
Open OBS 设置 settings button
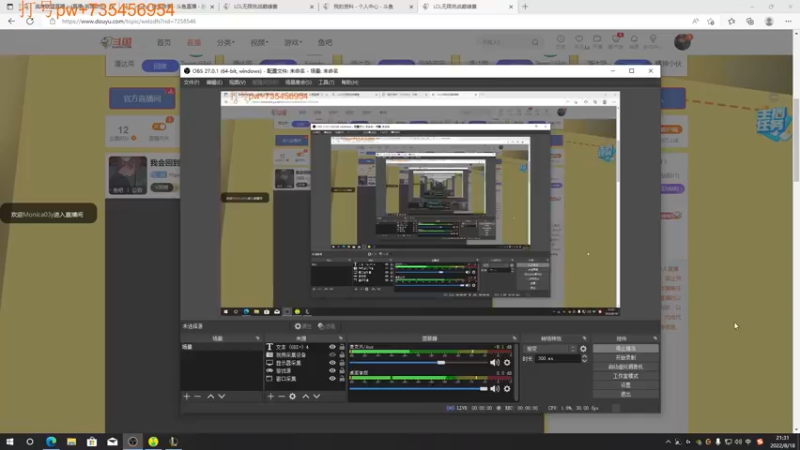626,385
